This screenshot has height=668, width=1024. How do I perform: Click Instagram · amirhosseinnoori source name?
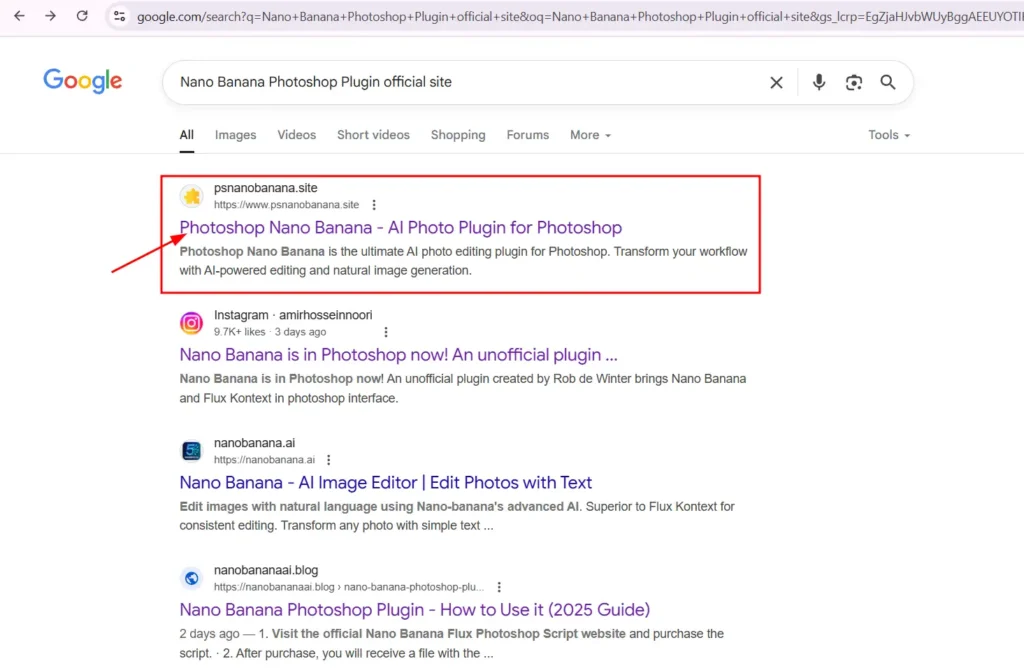point(293,315)
